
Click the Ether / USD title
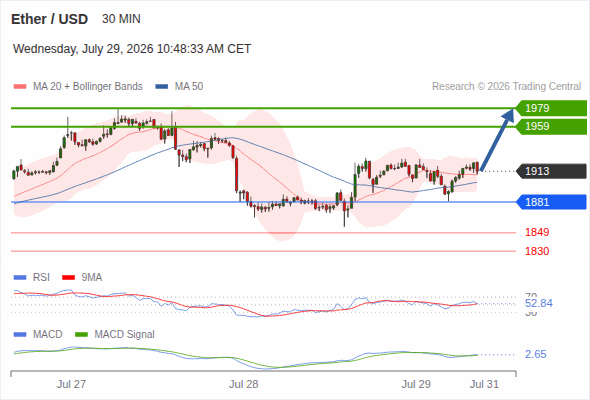point(49,19)
